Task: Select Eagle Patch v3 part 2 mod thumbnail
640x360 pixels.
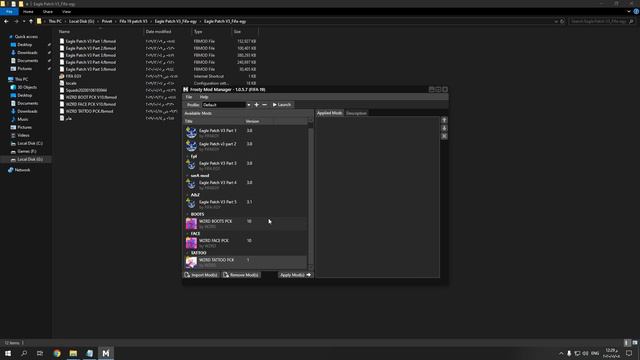Action: [191, 146]
